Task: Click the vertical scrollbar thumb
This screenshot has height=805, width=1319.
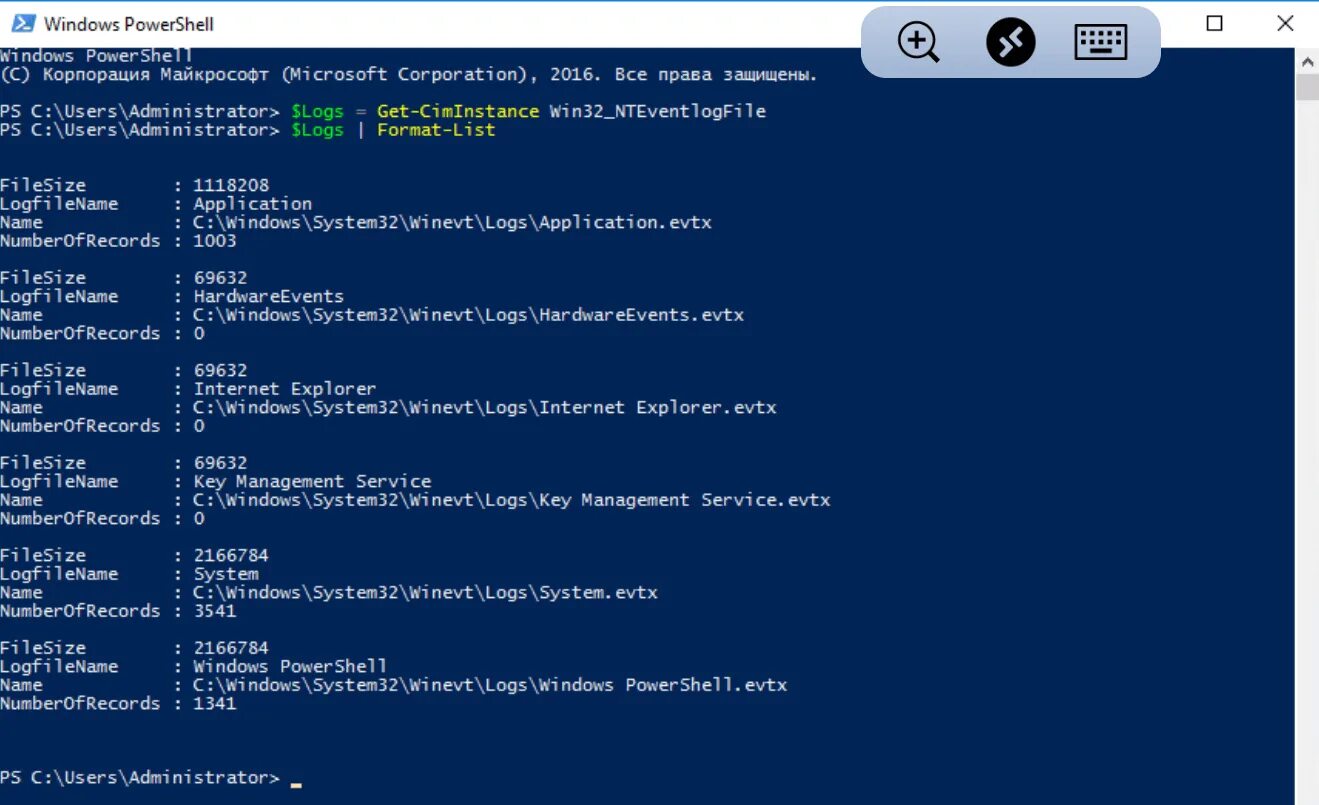Action: point(1307,87)
